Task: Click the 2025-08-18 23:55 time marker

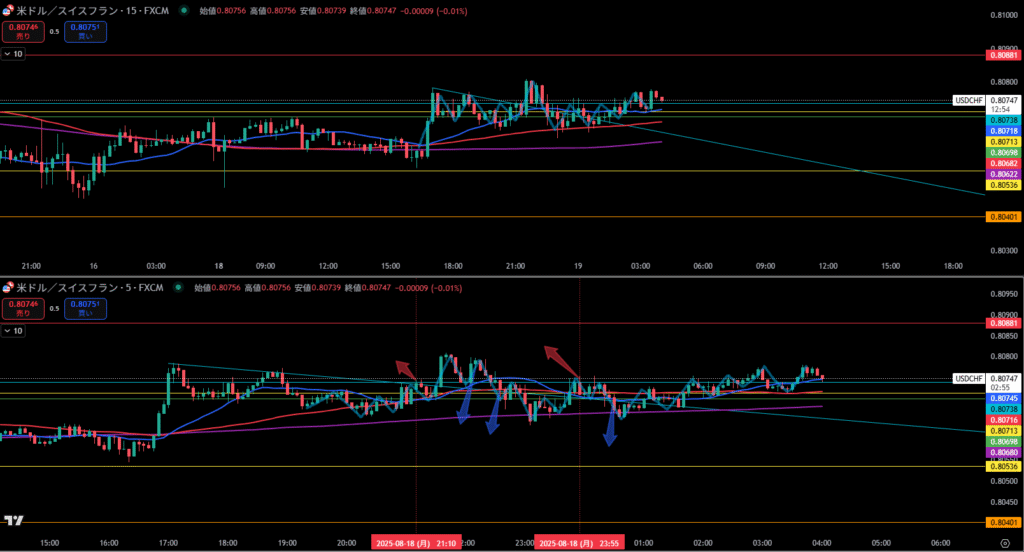Action: coord(581,542)
